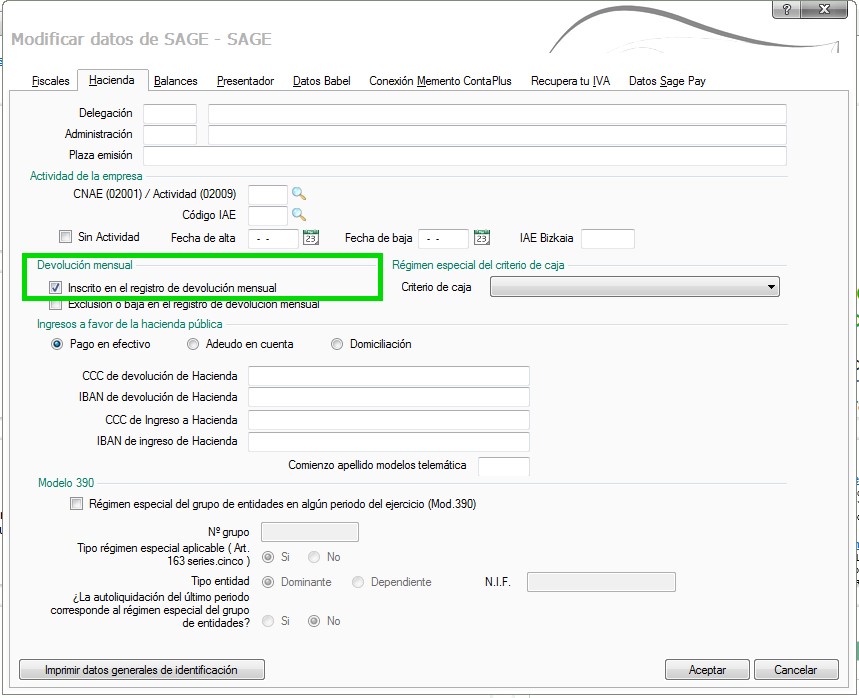Click the Delegación description field
The height and width of the screenshot is (698, 859).
click(x=497, y=113)
